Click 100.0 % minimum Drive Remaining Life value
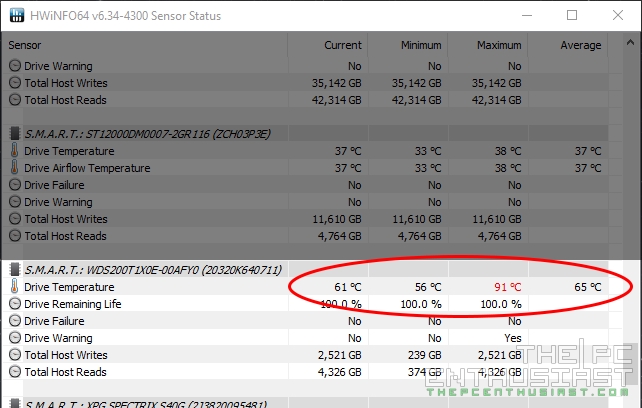 (421, 304)
